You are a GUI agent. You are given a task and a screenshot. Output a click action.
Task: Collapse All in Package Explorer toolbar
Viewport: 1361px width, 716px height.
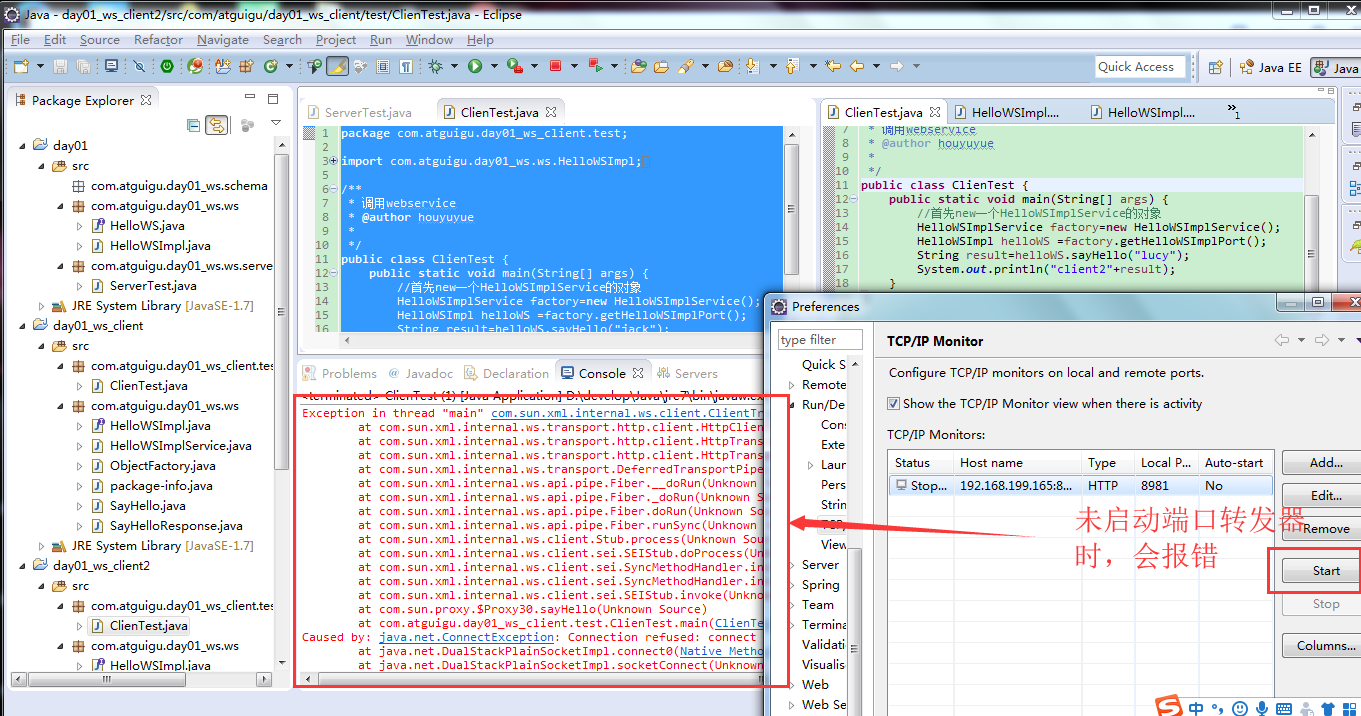194,125
